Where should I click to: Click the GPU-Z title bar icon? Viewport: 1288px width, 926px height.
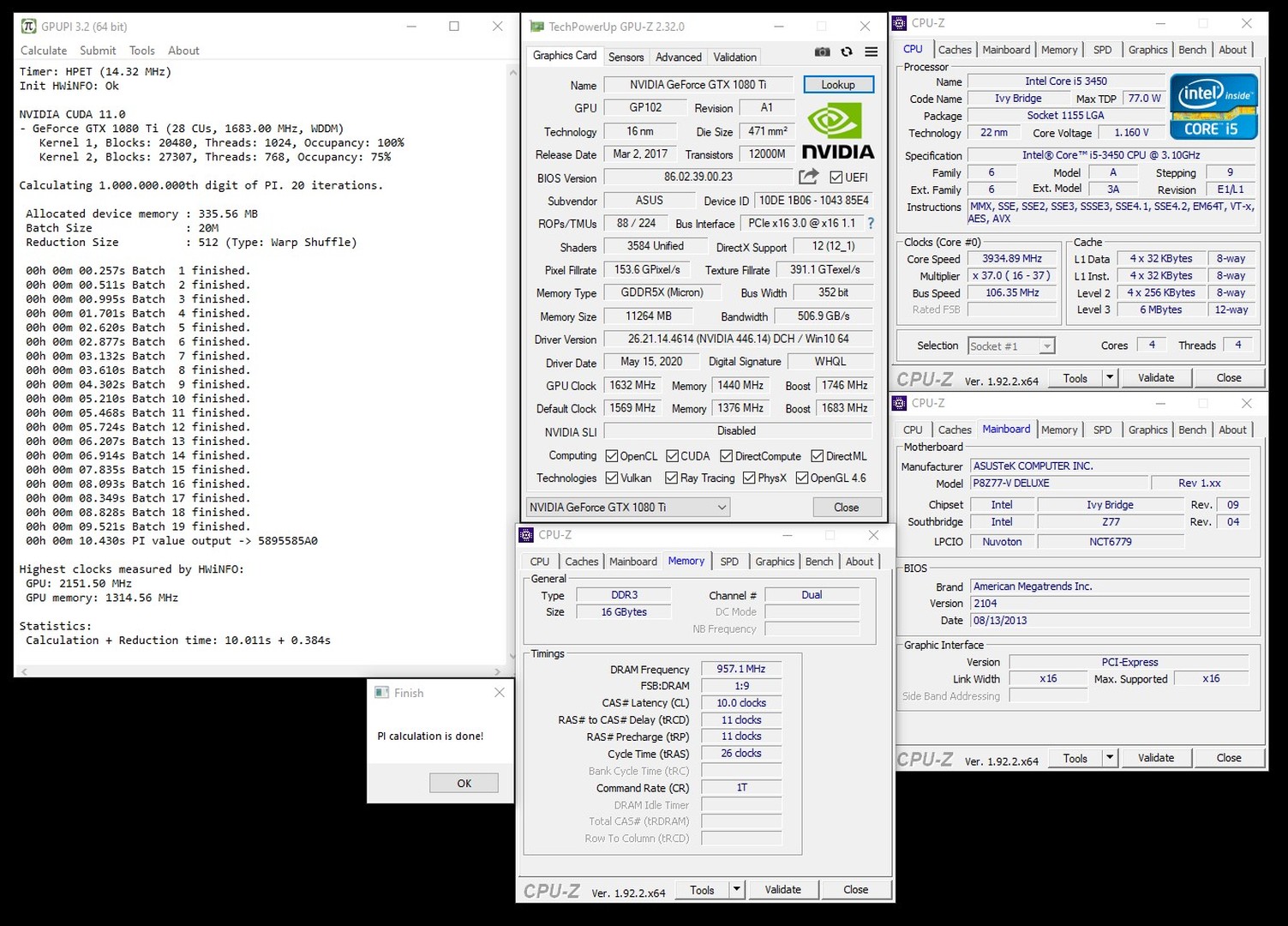coord(536,27)
